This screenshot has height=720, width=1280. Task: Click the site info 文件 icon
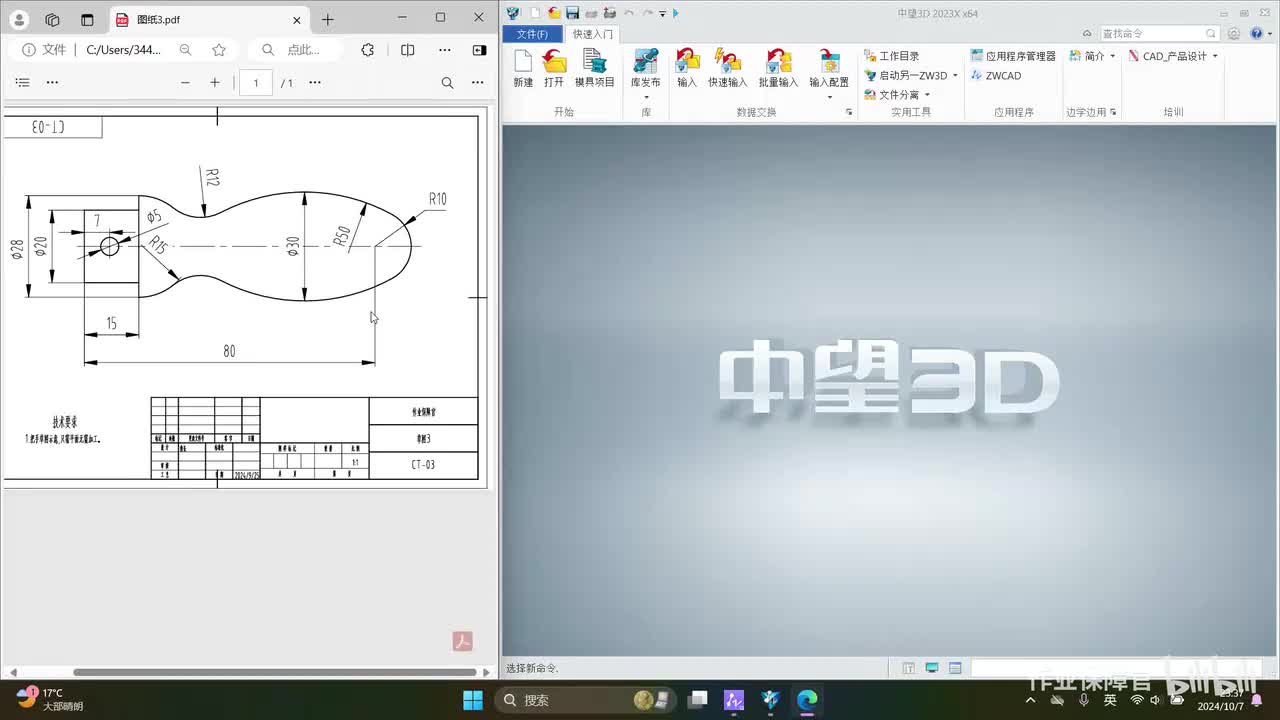pos(44,50)
